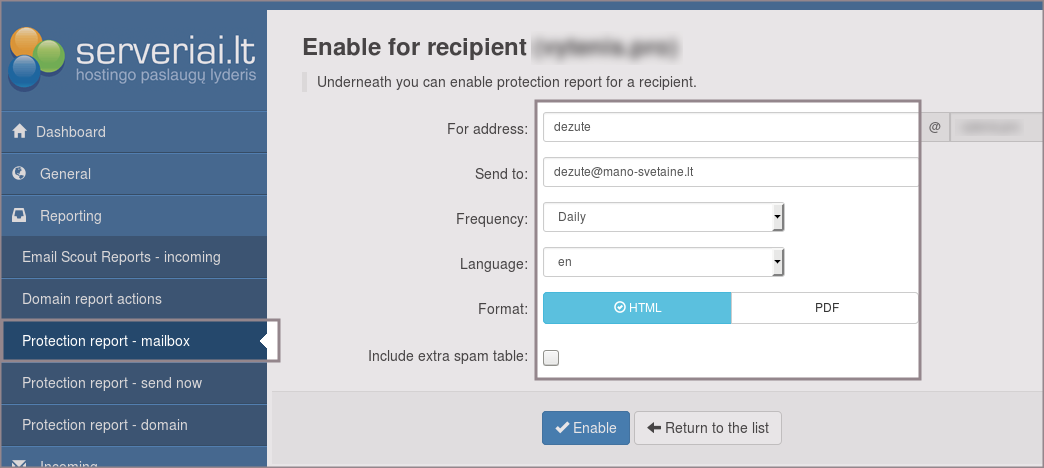Viewport: 1044px width, 468px height.
Task: Click the checkmark icon on Enable button
Action: click(562, 428)
